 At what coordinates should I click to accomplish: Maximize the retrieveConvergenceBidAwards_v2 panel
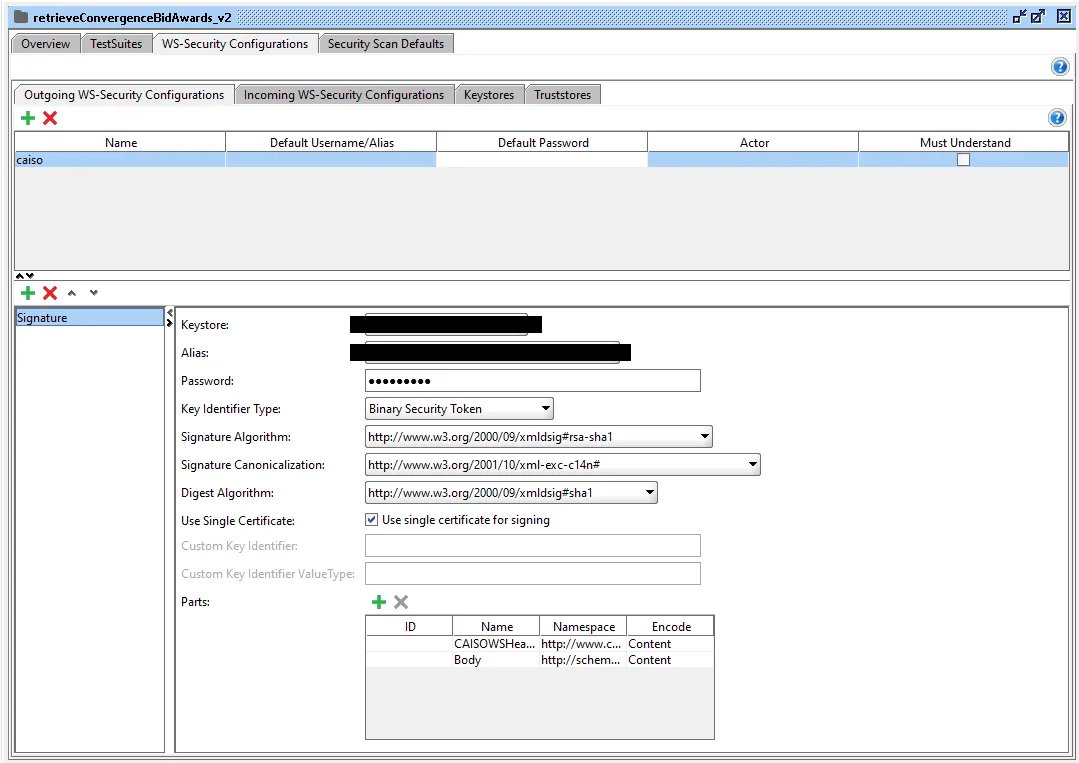1038,17
